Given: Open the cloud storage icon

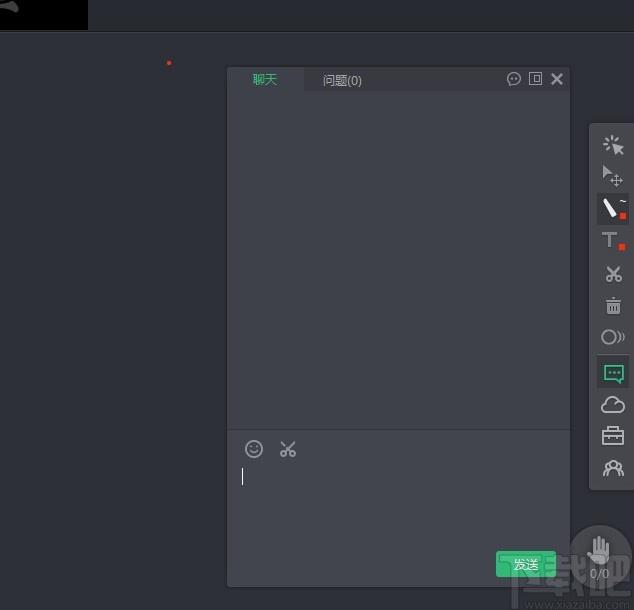Looking at the screenshot, I should (613, 405).
